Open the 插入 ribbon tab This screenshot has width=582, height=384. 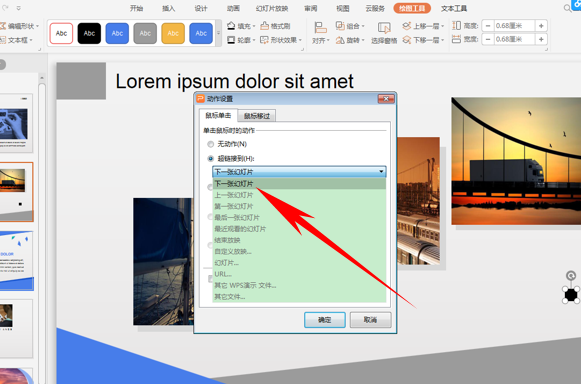tap(169, 8)
